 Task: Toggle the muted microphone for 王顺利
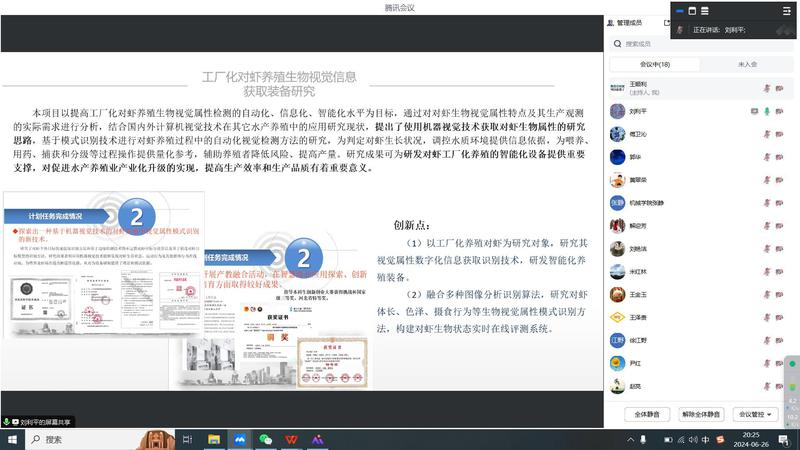pyautogui.click(x=767, y=88)
